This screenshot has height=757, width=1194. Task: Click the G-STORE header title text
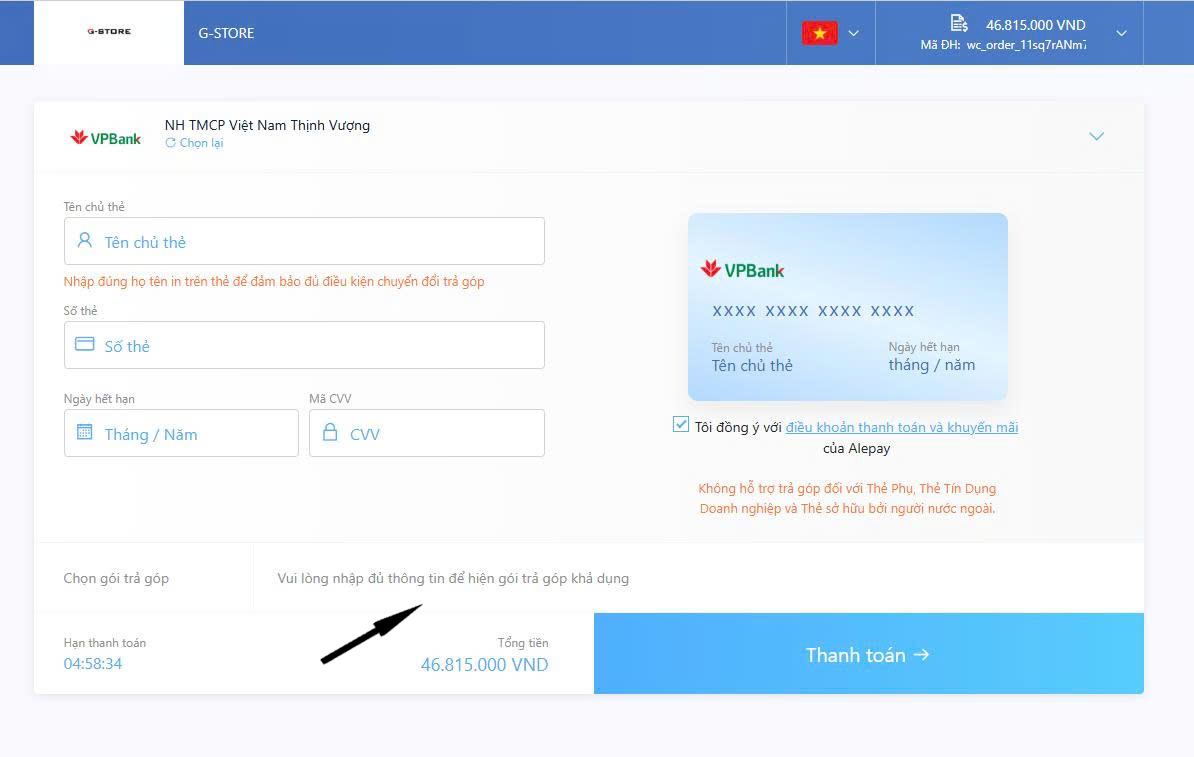pos(226,33)
